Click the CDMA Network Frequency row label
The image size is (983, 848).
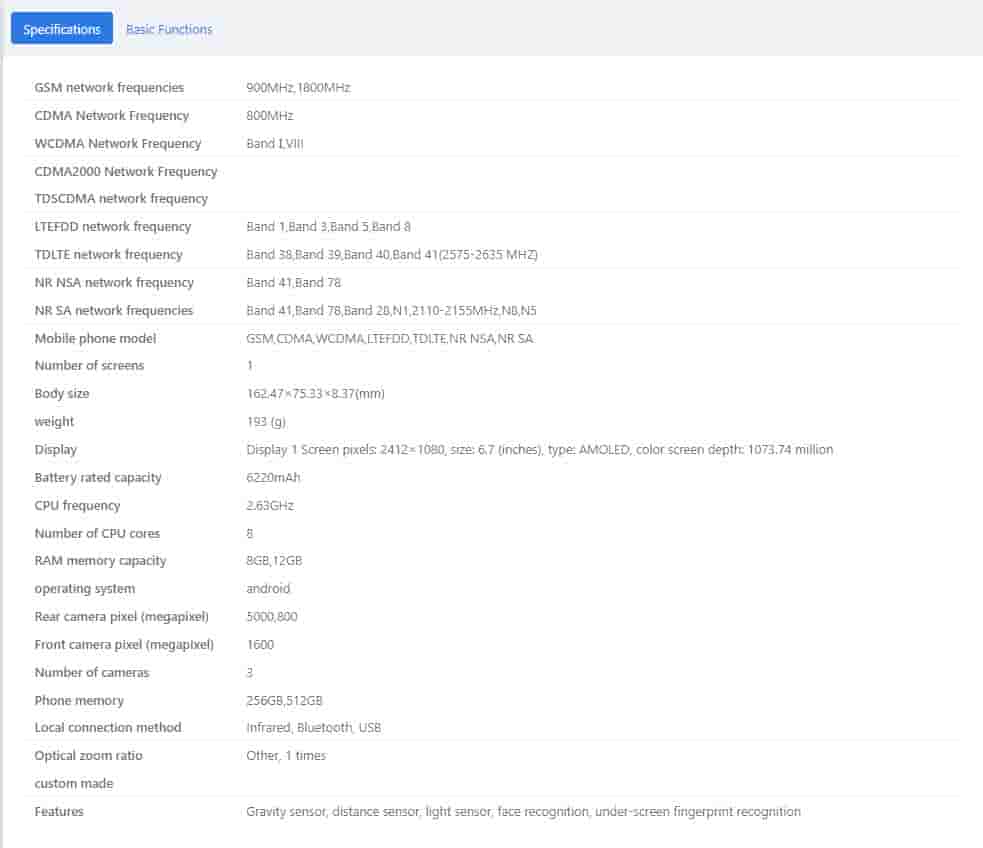pos(111,115)
